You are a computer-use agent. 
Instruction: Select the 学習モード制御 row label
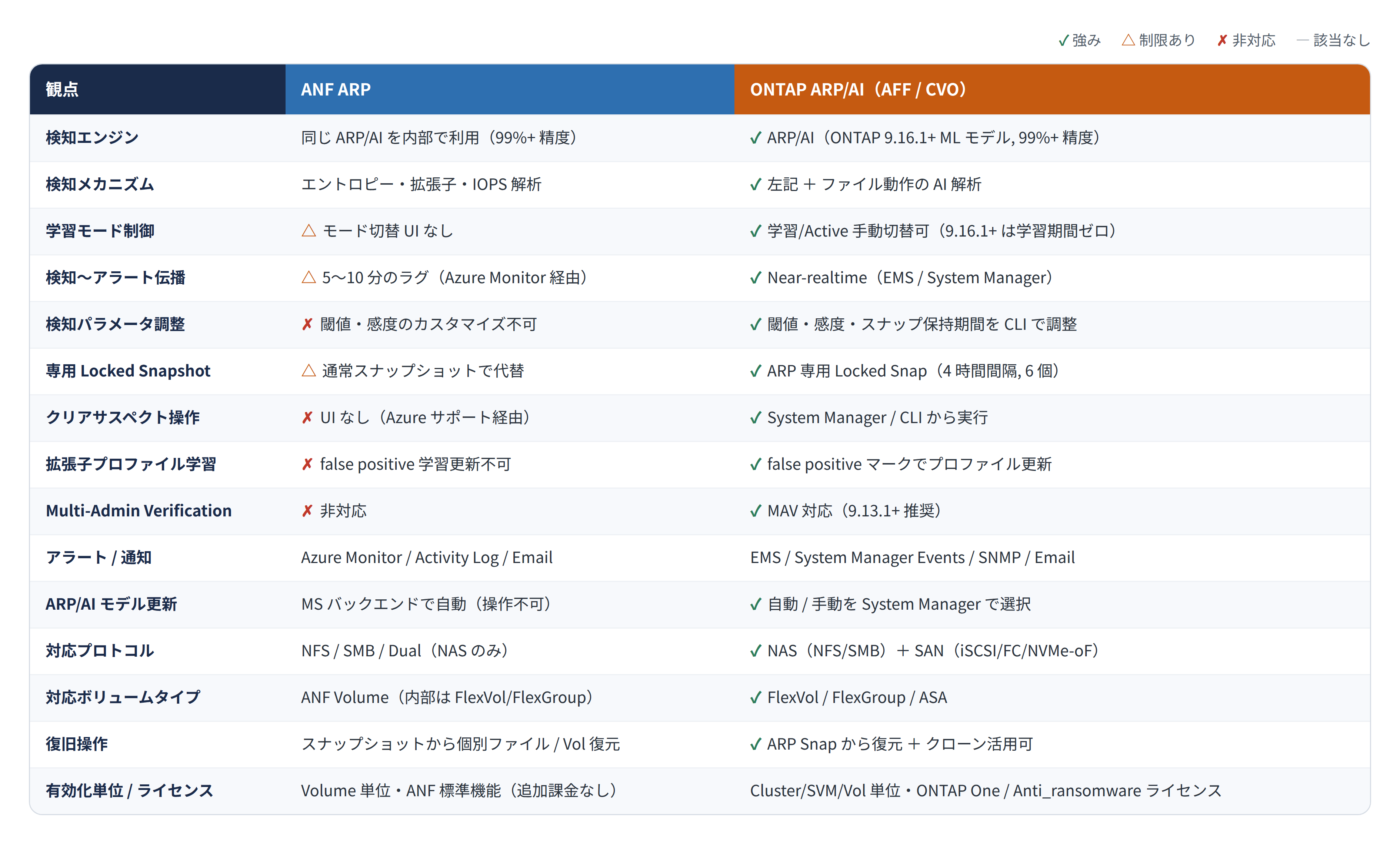pyautogui.click(x=100, y=231)
